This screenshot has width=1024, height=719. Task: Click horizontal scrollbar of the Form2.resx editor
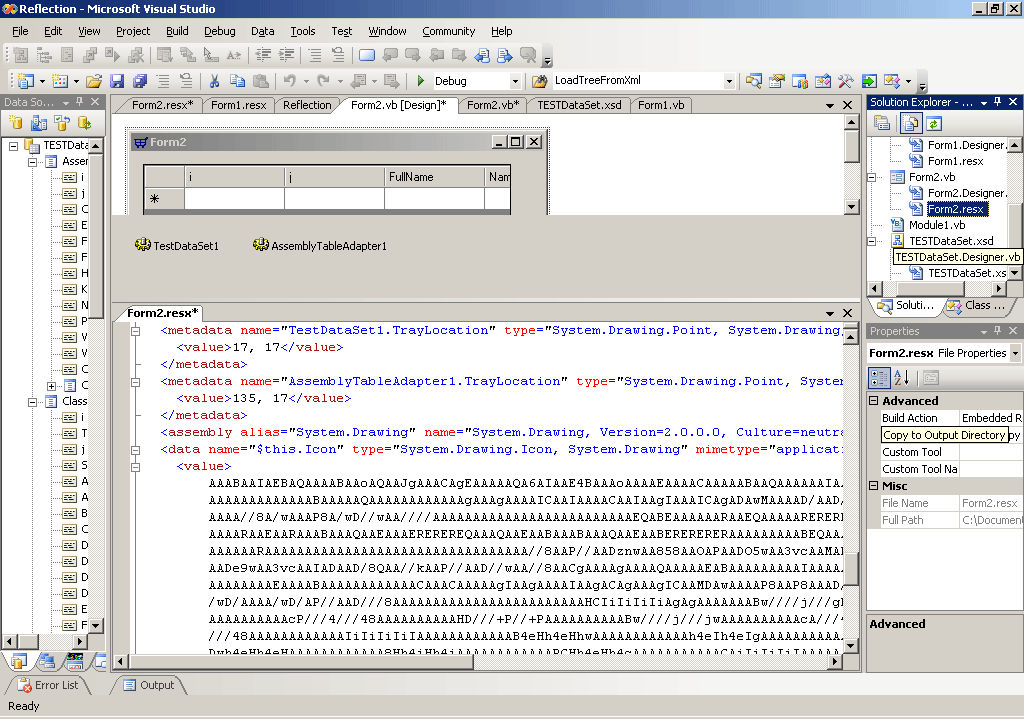[x=479, y=662]
